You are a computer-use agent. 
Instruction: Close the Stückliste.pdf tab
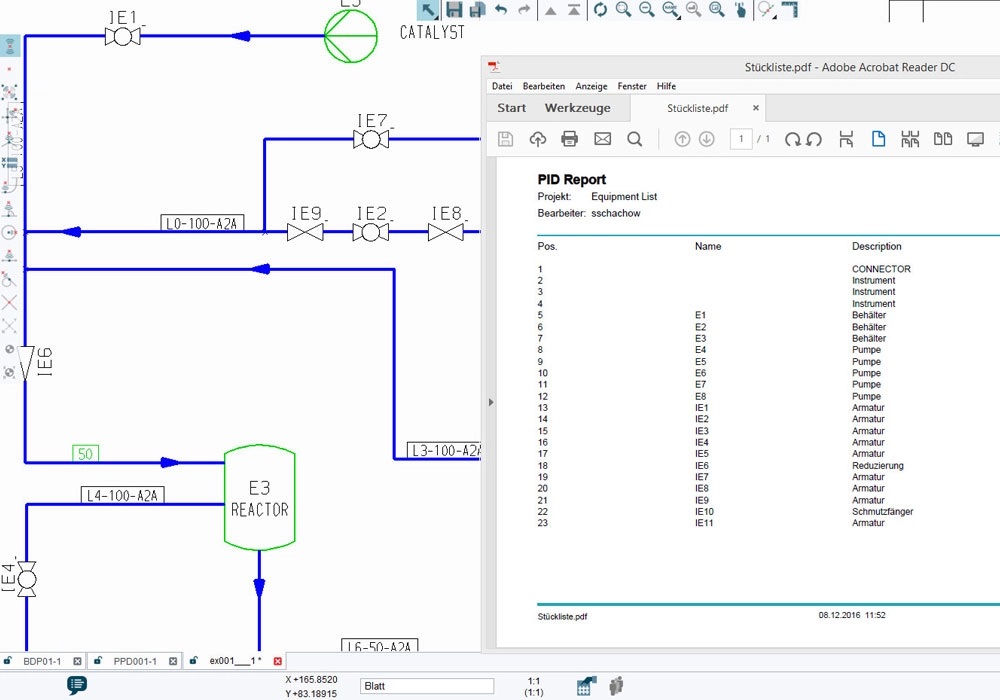756,108
